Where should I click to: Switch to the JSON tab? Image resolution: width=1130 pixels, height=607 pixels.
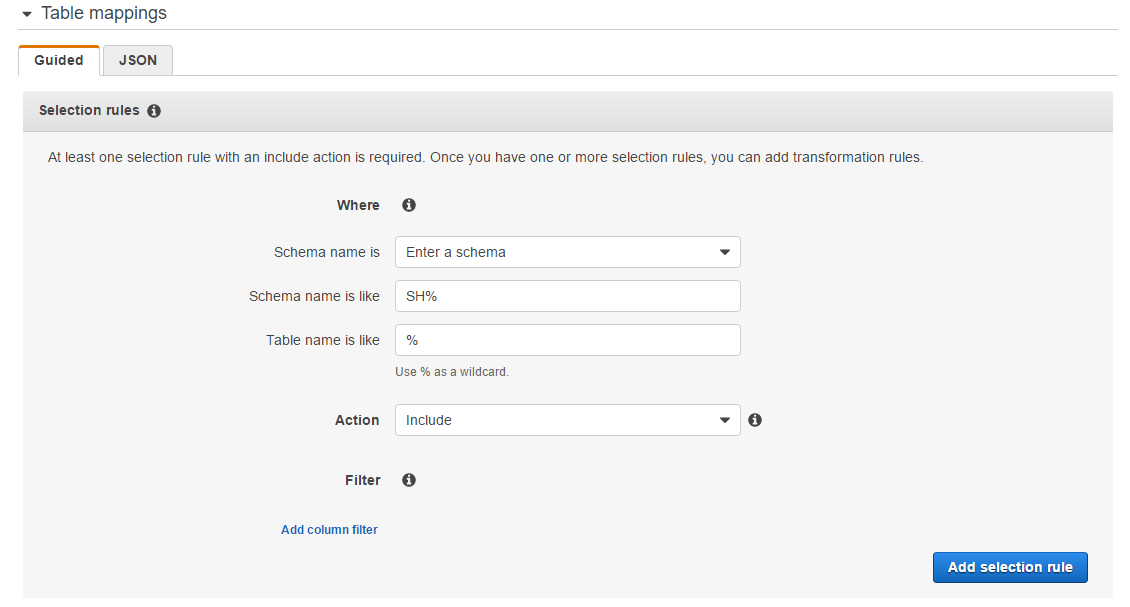tap(137, 60)
